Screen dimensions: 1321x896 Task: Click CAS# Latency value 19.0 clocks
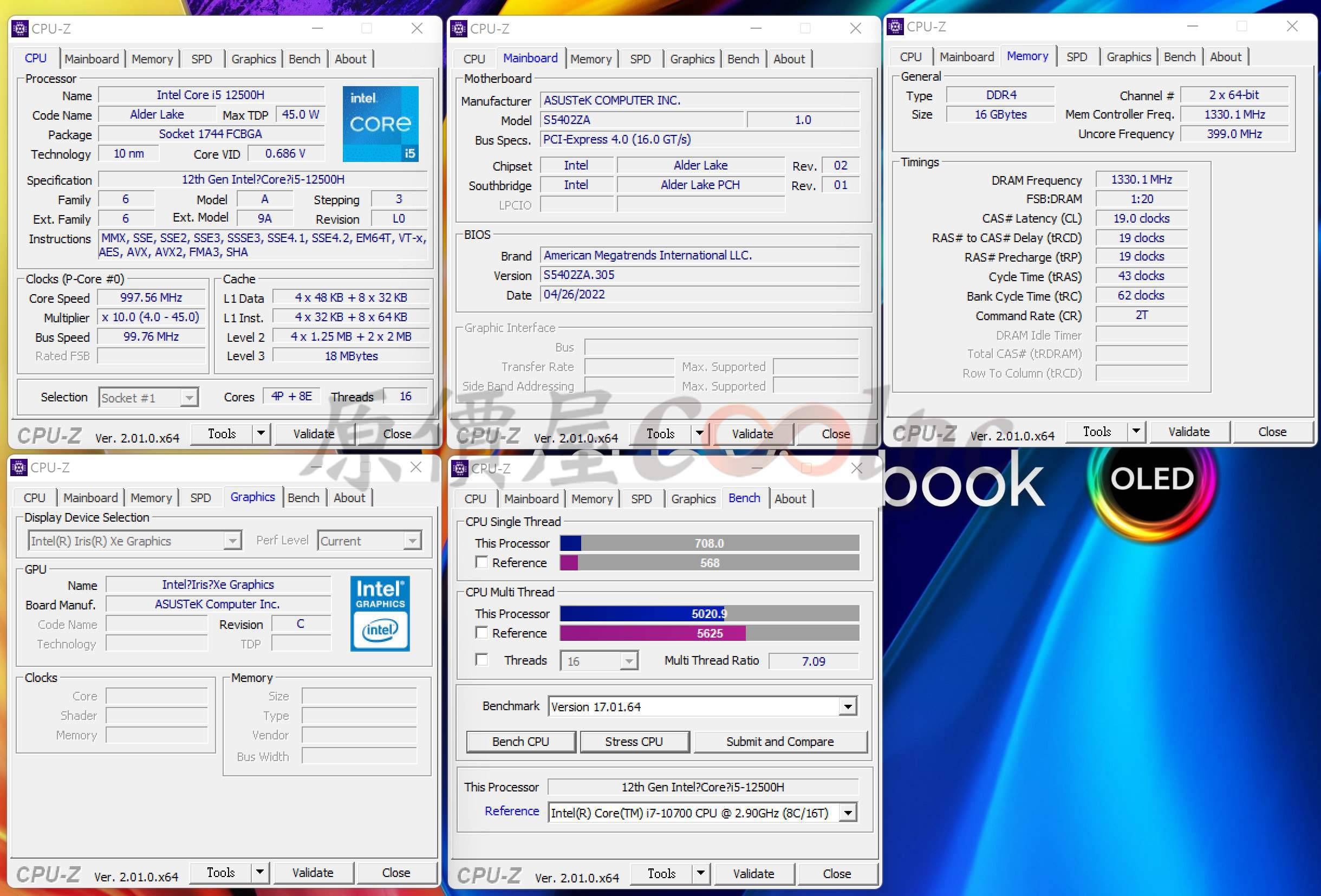[1141, 219]
